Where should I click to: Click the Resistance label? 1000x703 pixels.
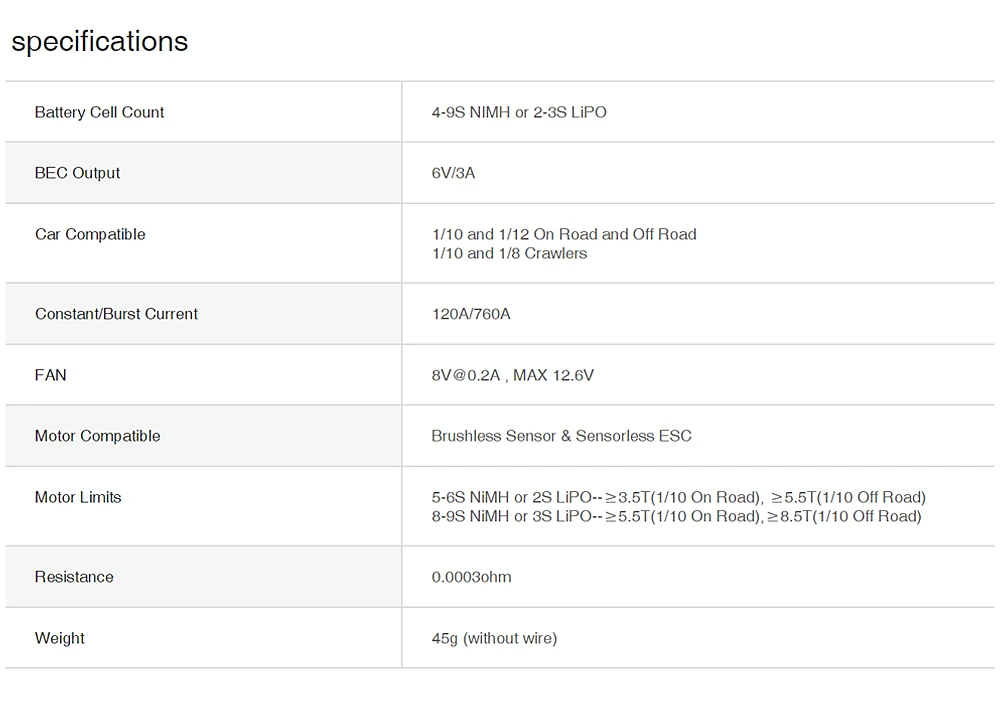pos(74,577)
